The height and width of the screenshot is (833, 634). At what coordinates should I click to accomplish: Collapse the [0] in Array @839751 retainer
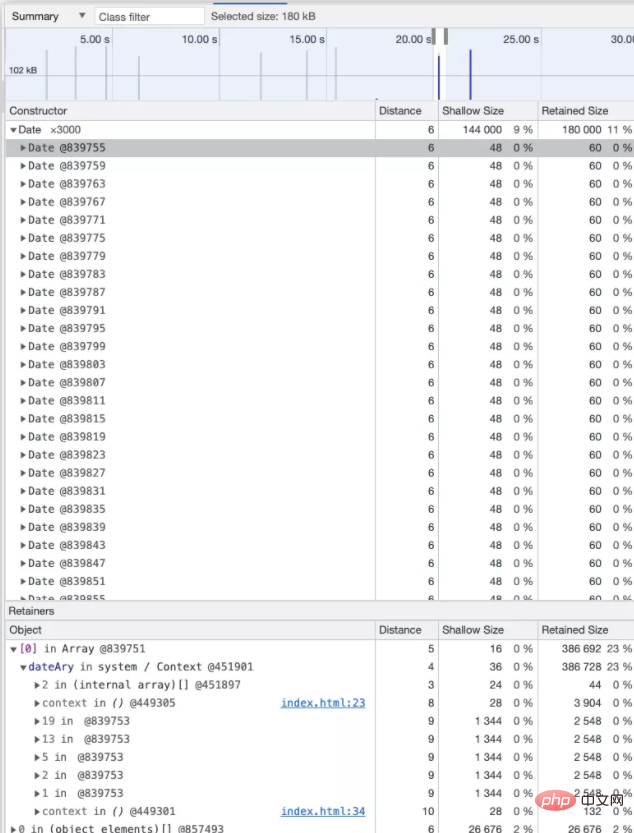[13, 649]
